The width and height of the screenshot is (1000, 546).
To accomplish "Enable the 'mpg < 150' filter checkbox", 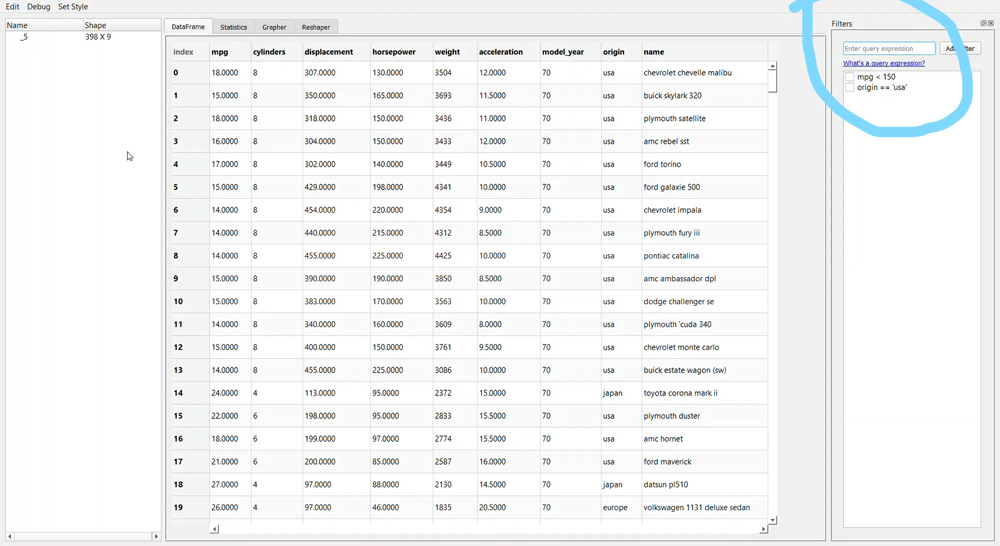I will point(849,77).
